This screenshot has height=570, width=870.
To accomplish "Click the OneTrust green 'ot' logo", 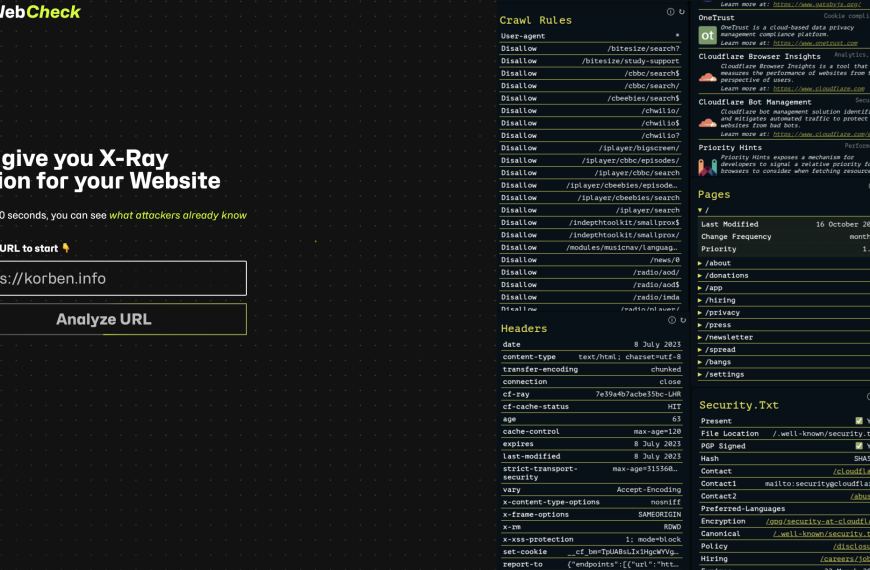I will point(707,36).
